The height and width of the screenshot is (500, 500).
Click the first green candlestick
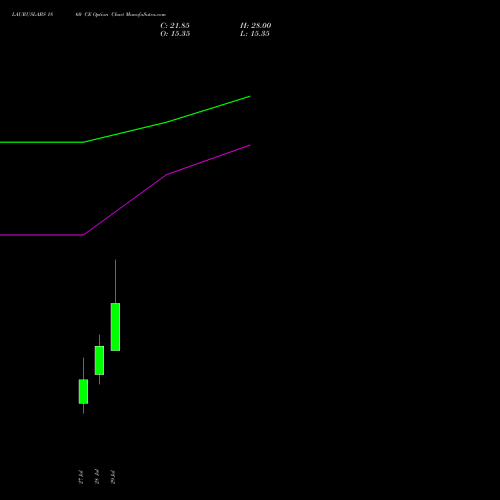tap(83, 391)
